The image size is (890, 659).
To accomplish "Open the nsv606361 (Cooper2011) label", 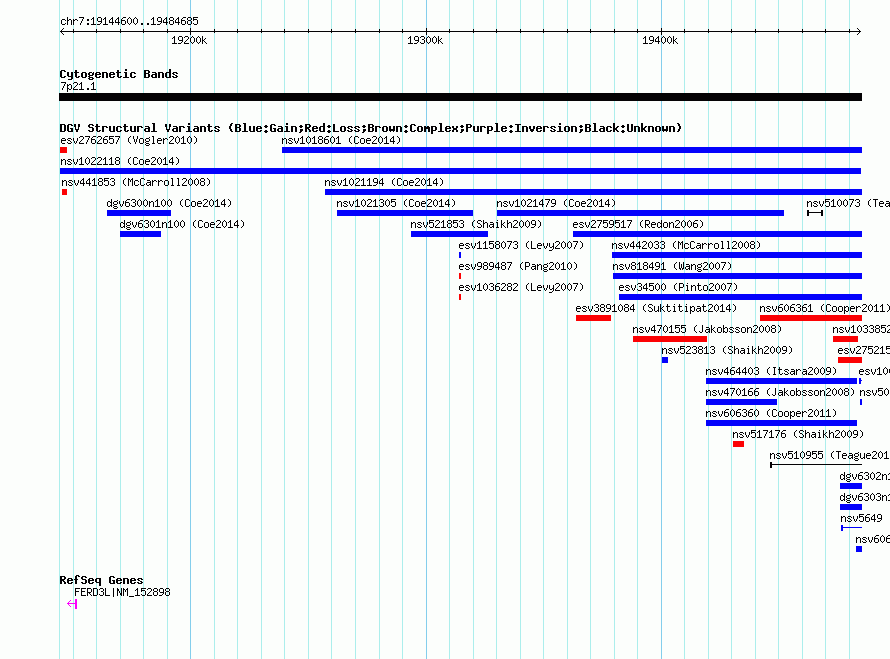I will click(824, 308).
